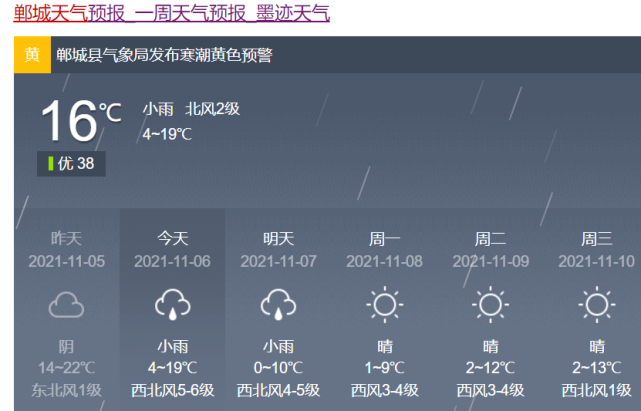This screenshot has height=411, width=641.
Task: Click the 西北风5-6级 wind text
Action: pos(173,390)
